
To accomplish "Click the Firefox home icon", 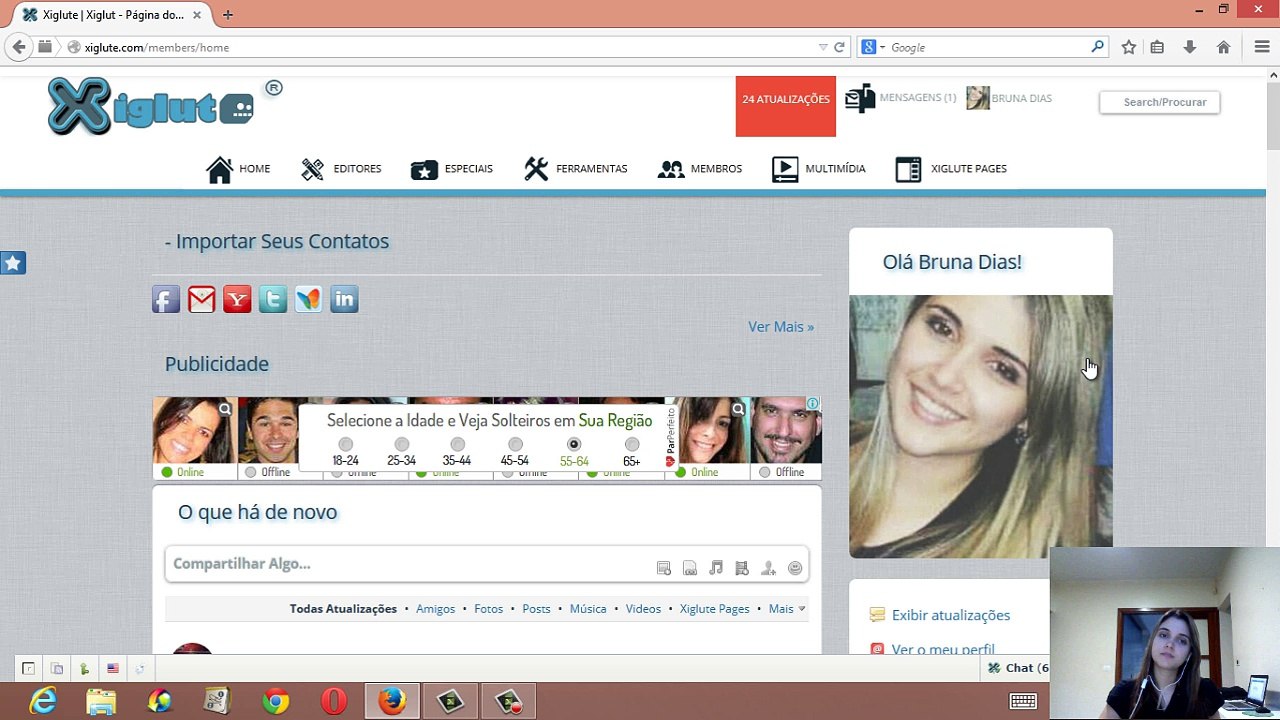I will point(1223,47).
